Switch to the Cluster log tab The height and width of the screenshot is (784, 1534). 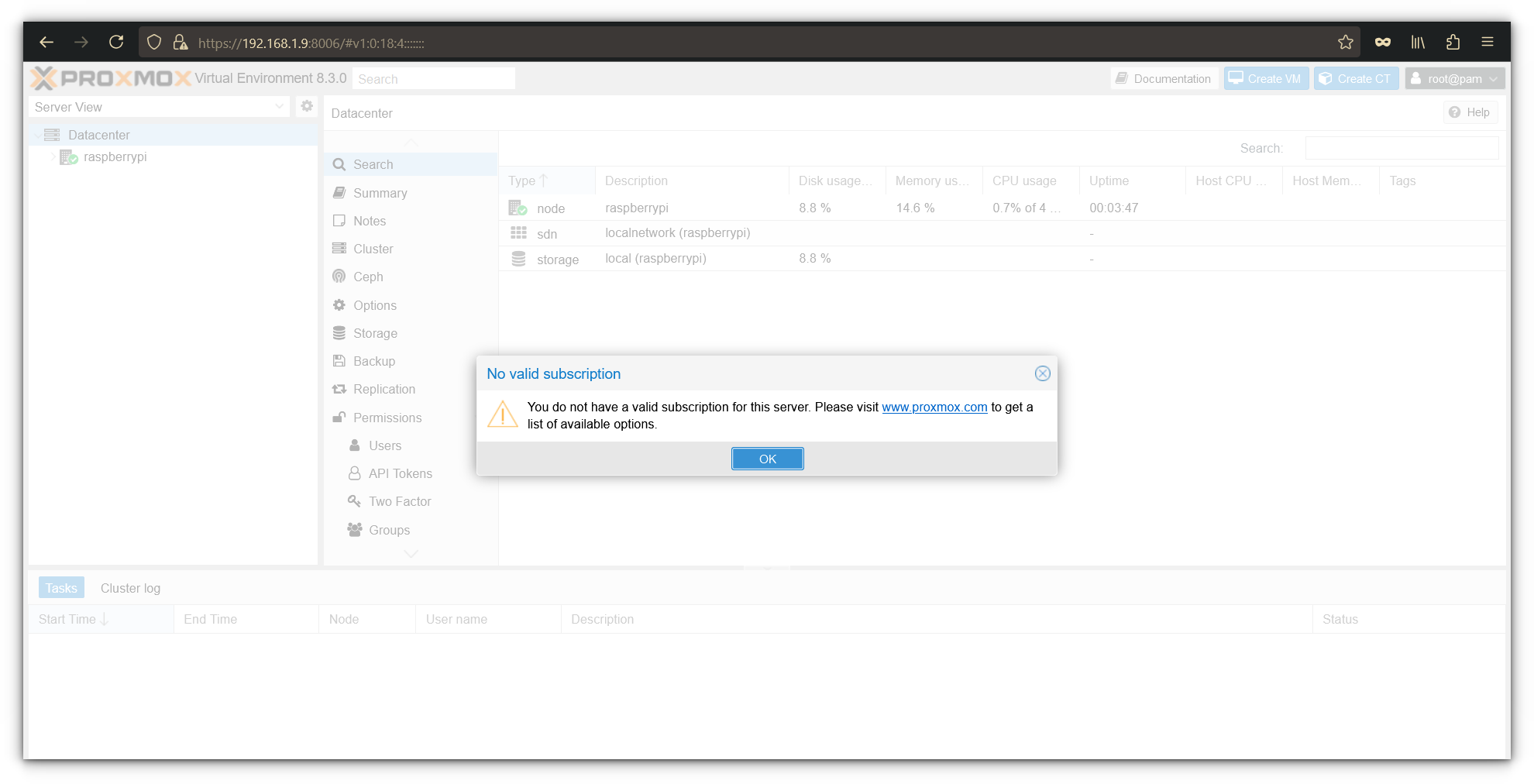[130, 588]
